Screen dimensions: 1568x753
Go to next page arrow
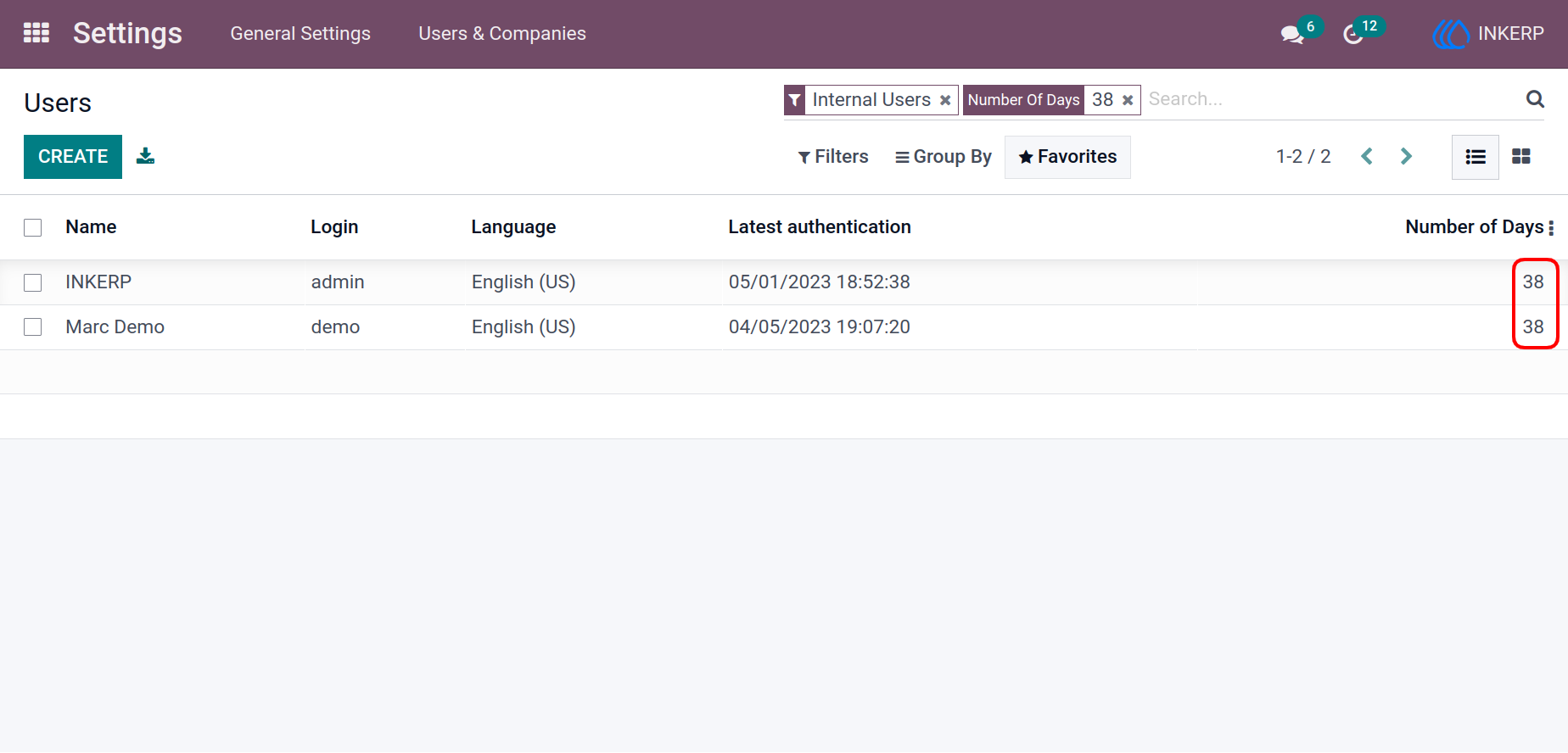(x=1406, y=156)
